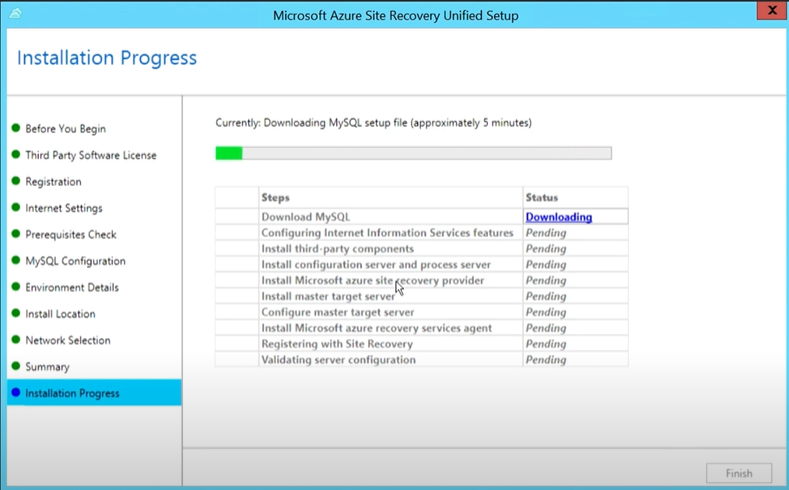Click the Steps column header

[x=391, y=197]
